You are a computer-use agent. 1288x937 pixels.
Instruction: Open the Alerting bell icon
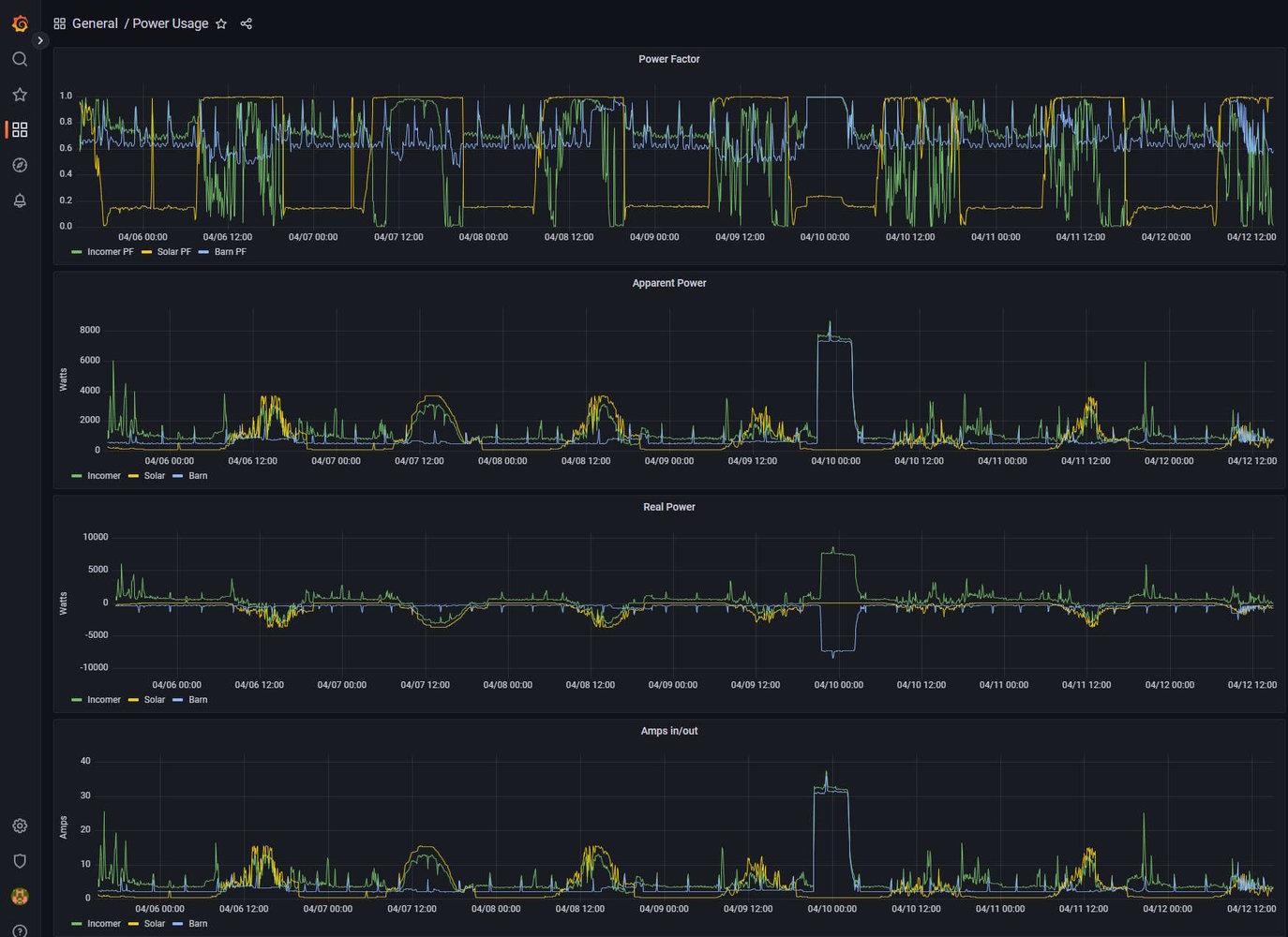[x=20, y=201]
